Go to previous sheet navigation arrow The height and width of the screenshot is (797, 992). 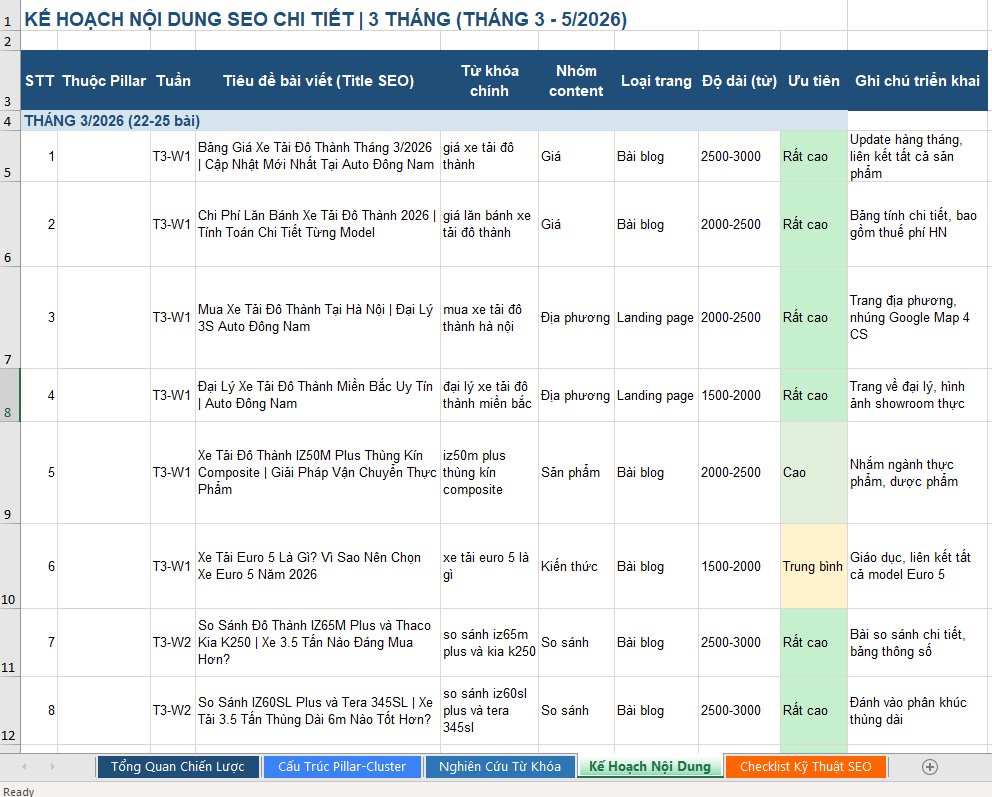[x=24, y=767]
